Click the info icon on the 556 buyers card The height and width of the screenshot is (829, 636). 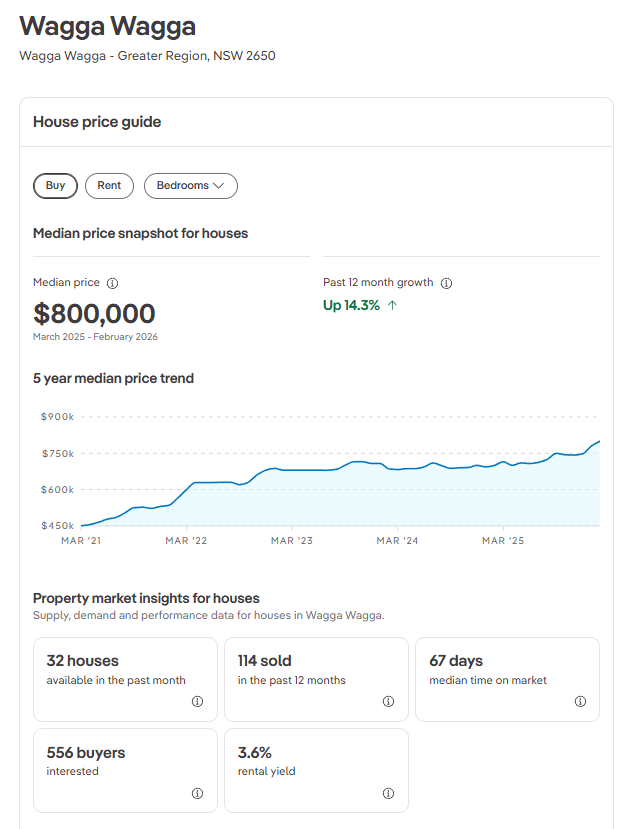point(199,793)
